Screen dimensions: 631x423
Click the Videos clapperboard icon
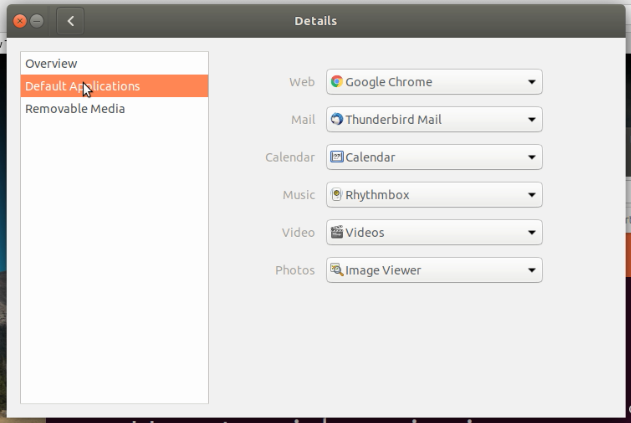[x=337, y=232]
